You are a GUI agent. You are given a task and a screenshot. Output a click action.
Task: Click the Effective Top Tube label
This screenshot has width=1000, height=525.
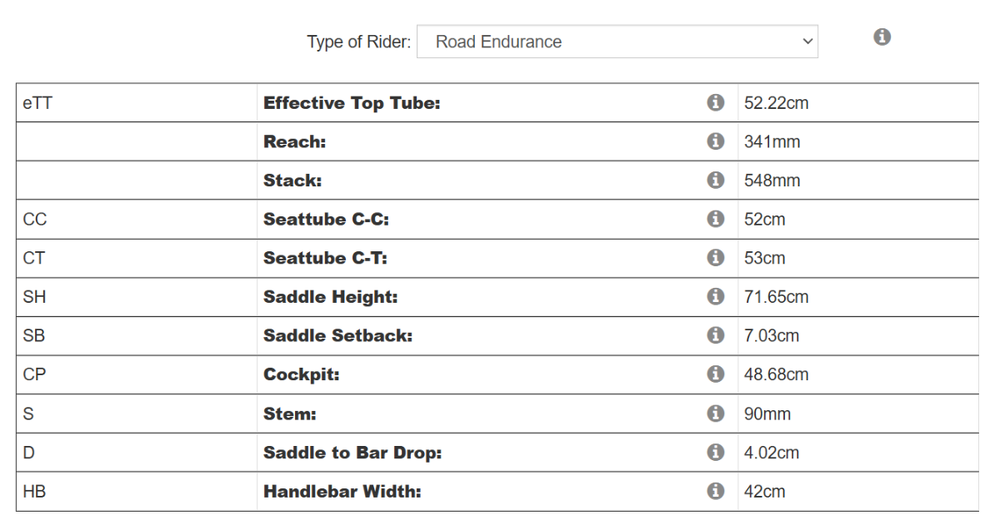[351, 103]
